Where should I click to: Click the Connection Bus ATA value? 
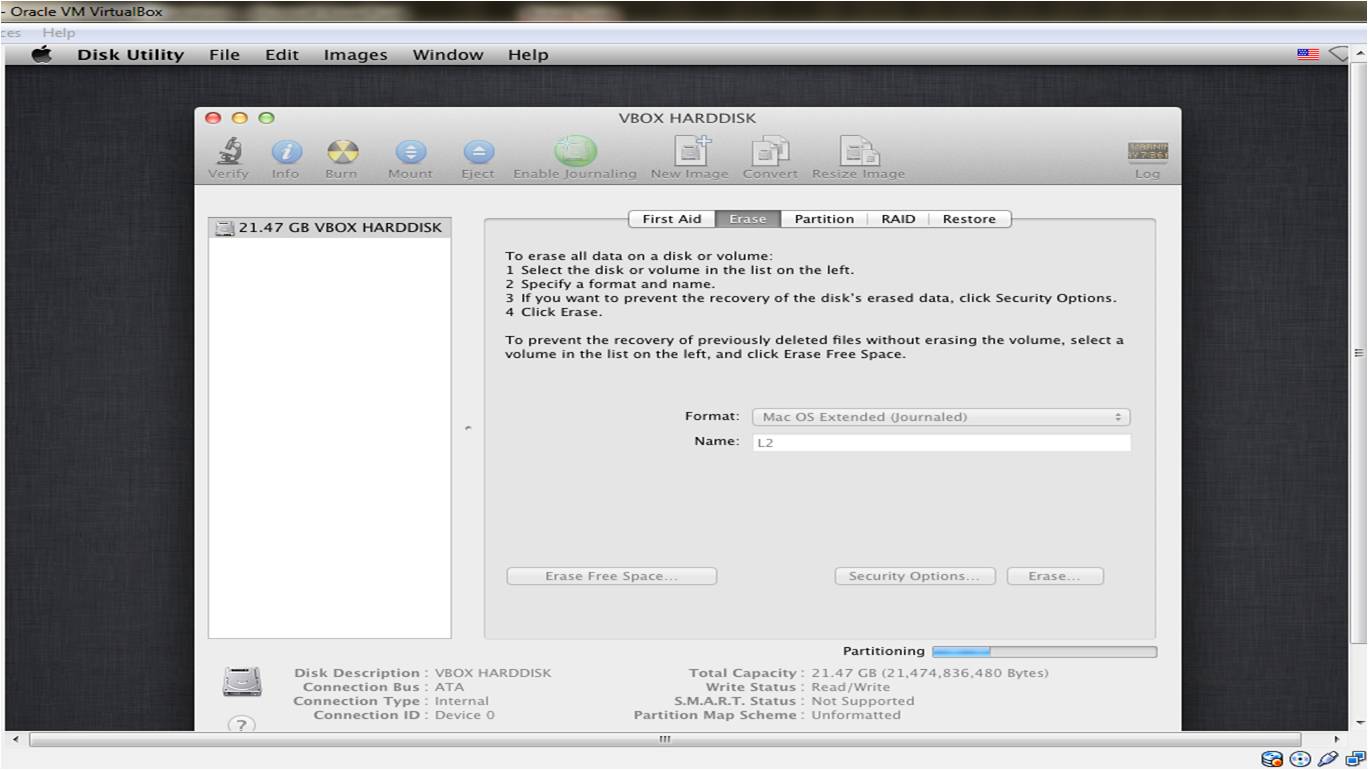[x=449, y=687]
